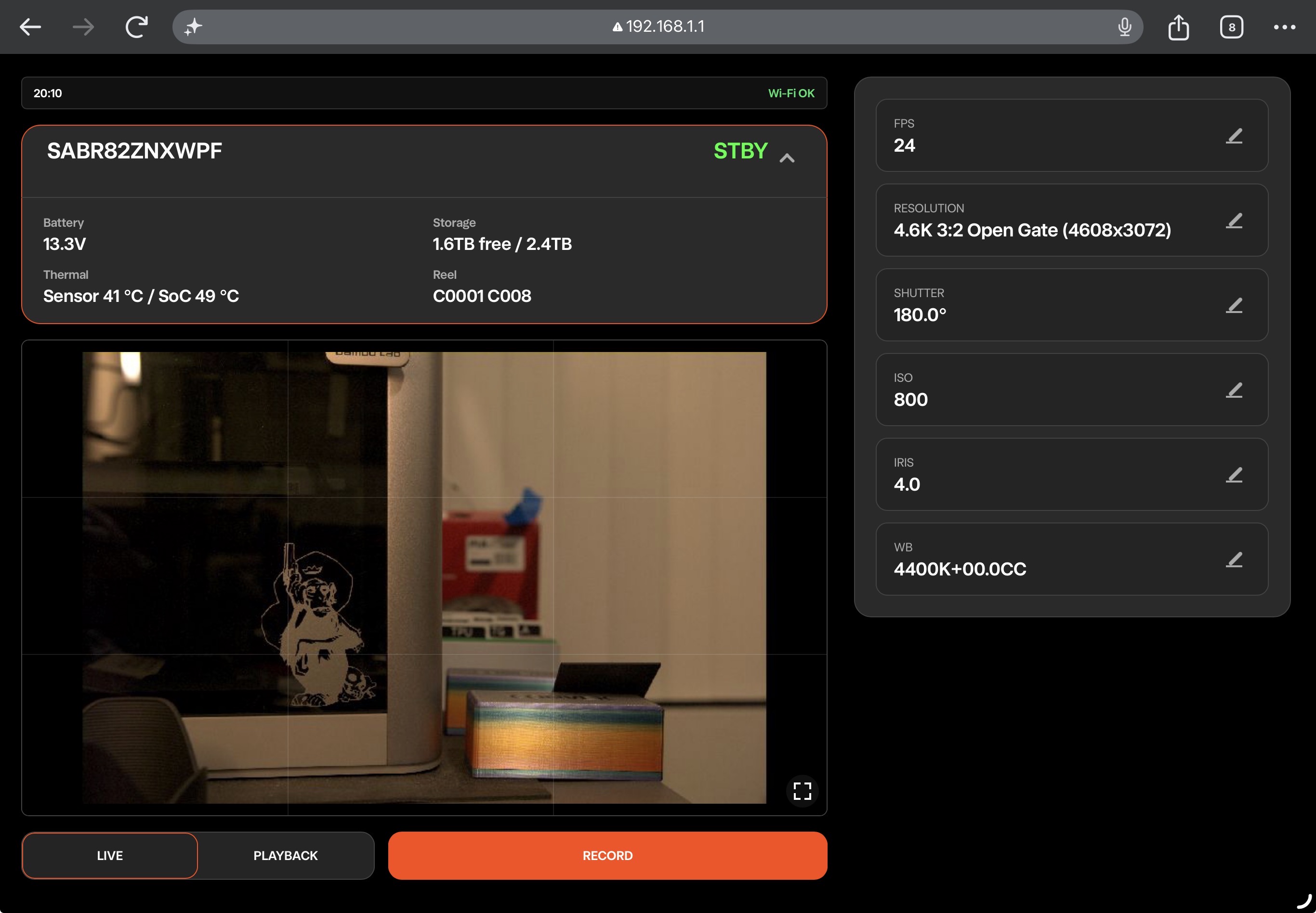This screenshot has height=913, width=1316.
Task: Switch to PLAYBACK mode
Action: [x=286, y=855]
